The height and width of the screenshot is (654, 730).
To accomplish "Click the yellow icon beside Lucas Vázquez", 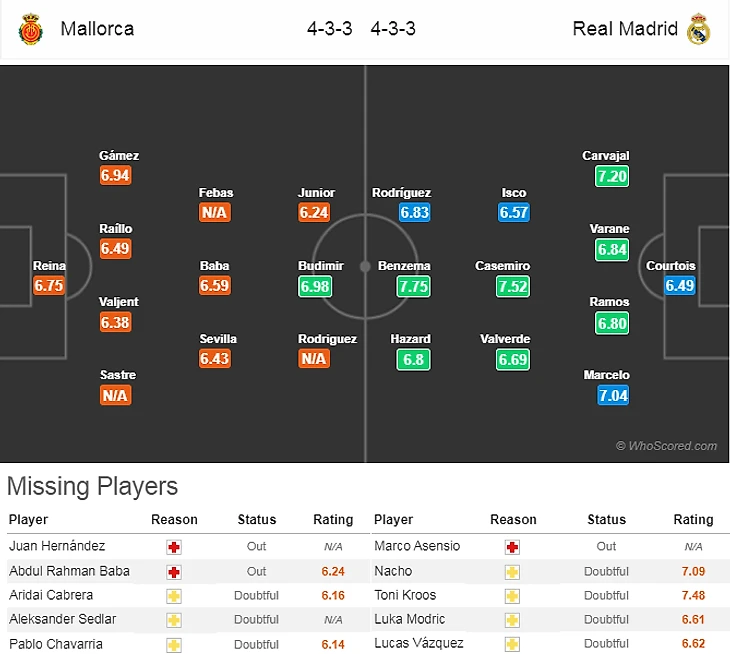I will pyautogui.click(x=513, y=643).
